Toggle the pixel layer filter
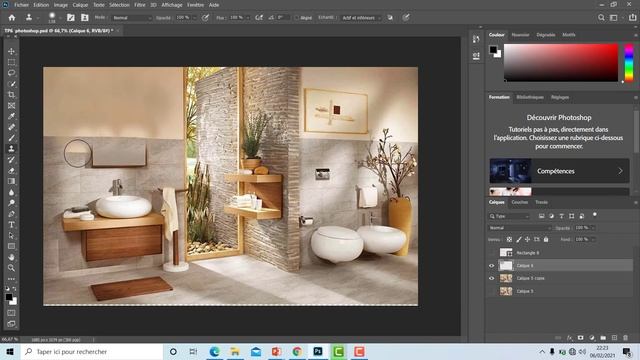 pos(541,216)
